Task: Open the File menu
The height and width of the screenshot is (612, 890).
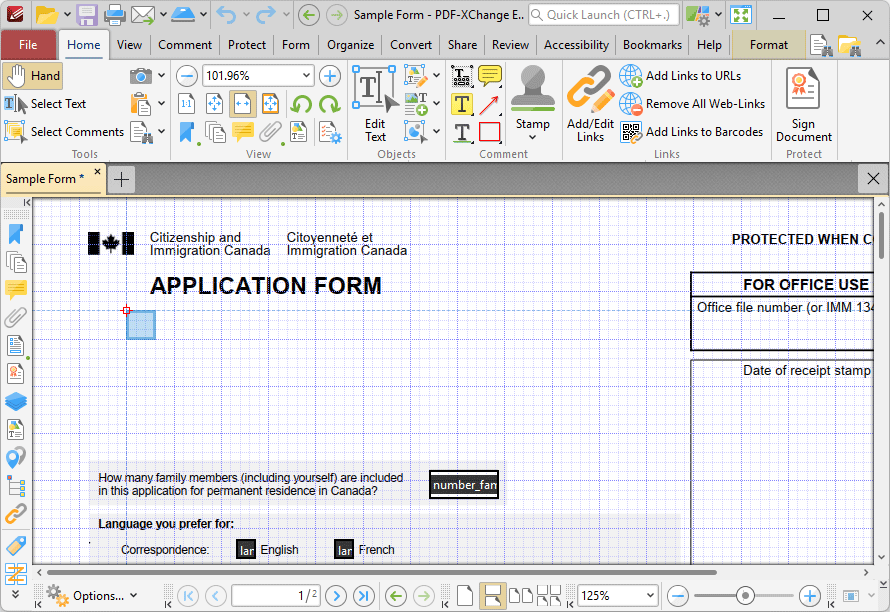Action: click(28, 45)
